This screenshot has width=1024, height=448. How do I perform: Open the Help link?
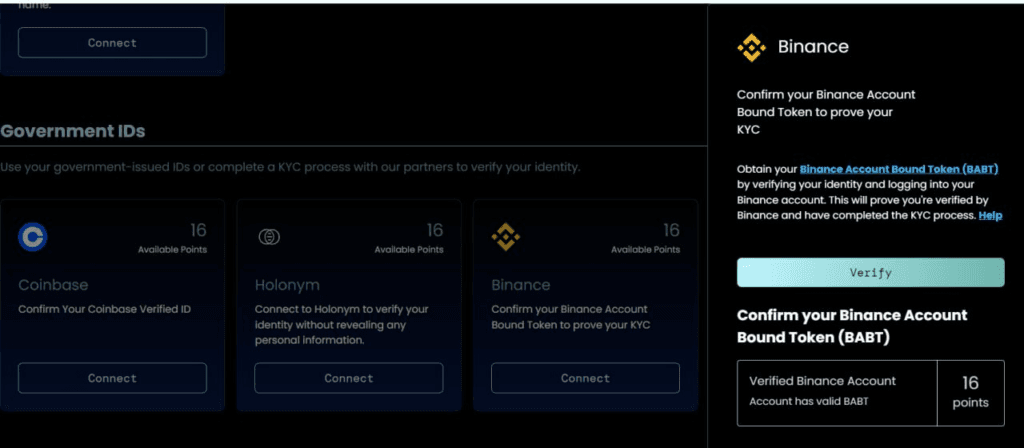[990, 215]
